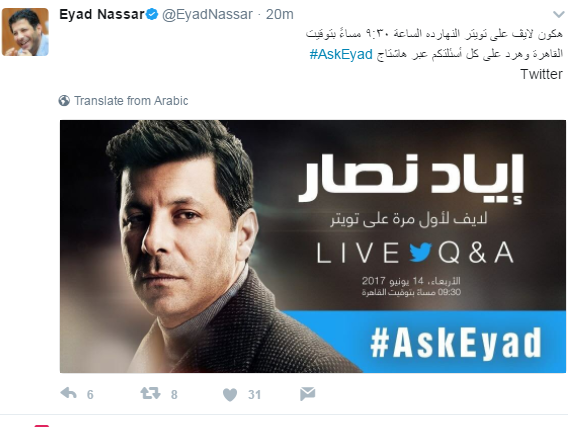
Task: Click the Arabic tweet text body
Action: tap(434, 44)
